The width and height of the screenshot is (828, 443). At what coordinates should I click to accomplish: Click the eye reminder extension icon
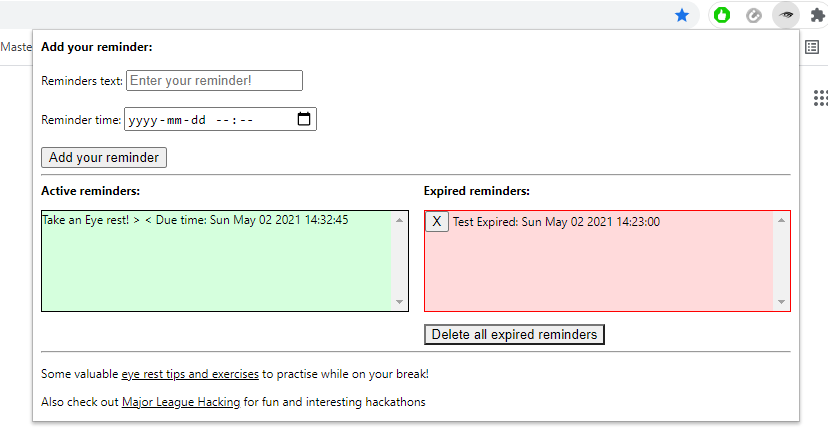click(x=787, y=15)
